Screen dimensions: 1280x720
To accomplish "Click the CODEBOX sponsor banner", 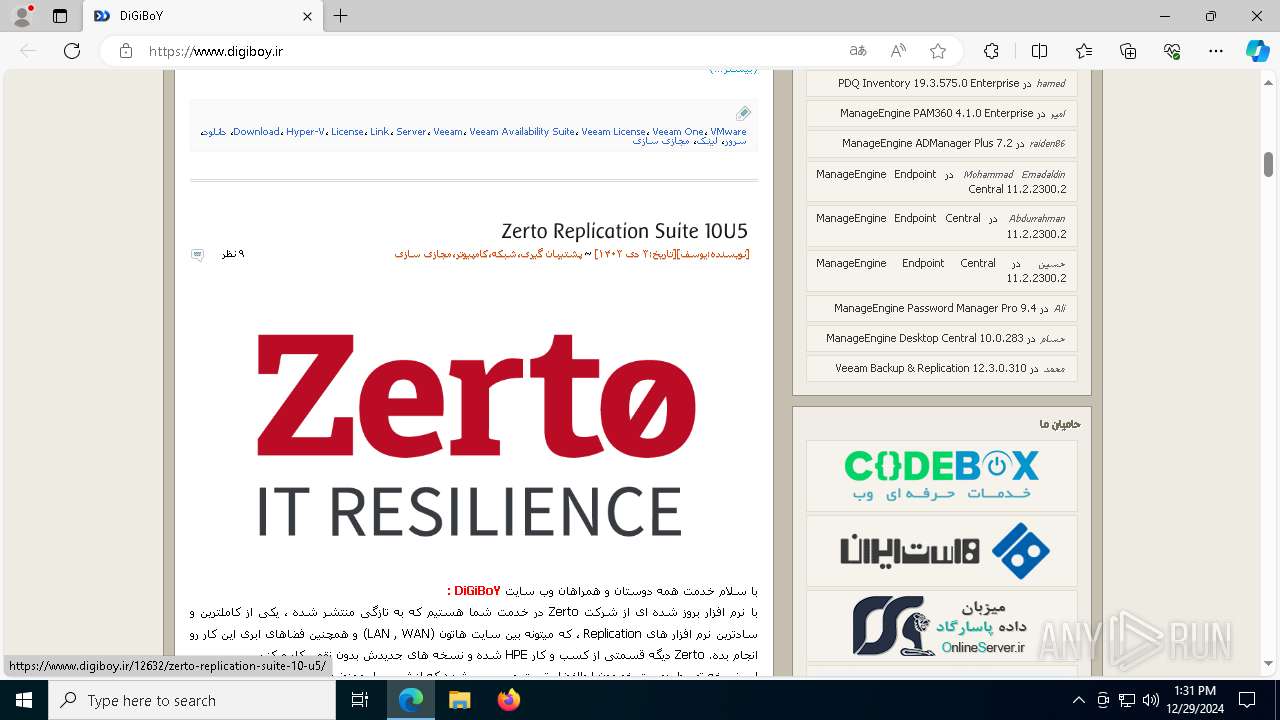I will point(941,476).
